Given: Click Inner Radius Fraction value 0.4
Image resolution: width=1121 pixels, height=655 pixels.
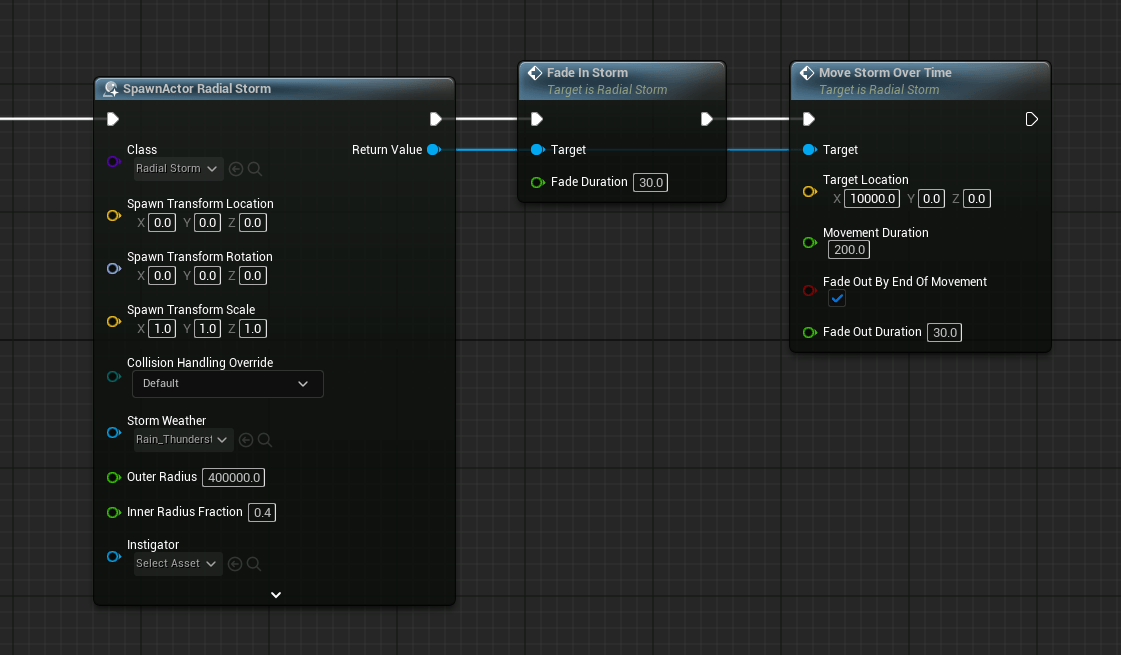Looking at the screenshot, I should click(x=262, y=512).
